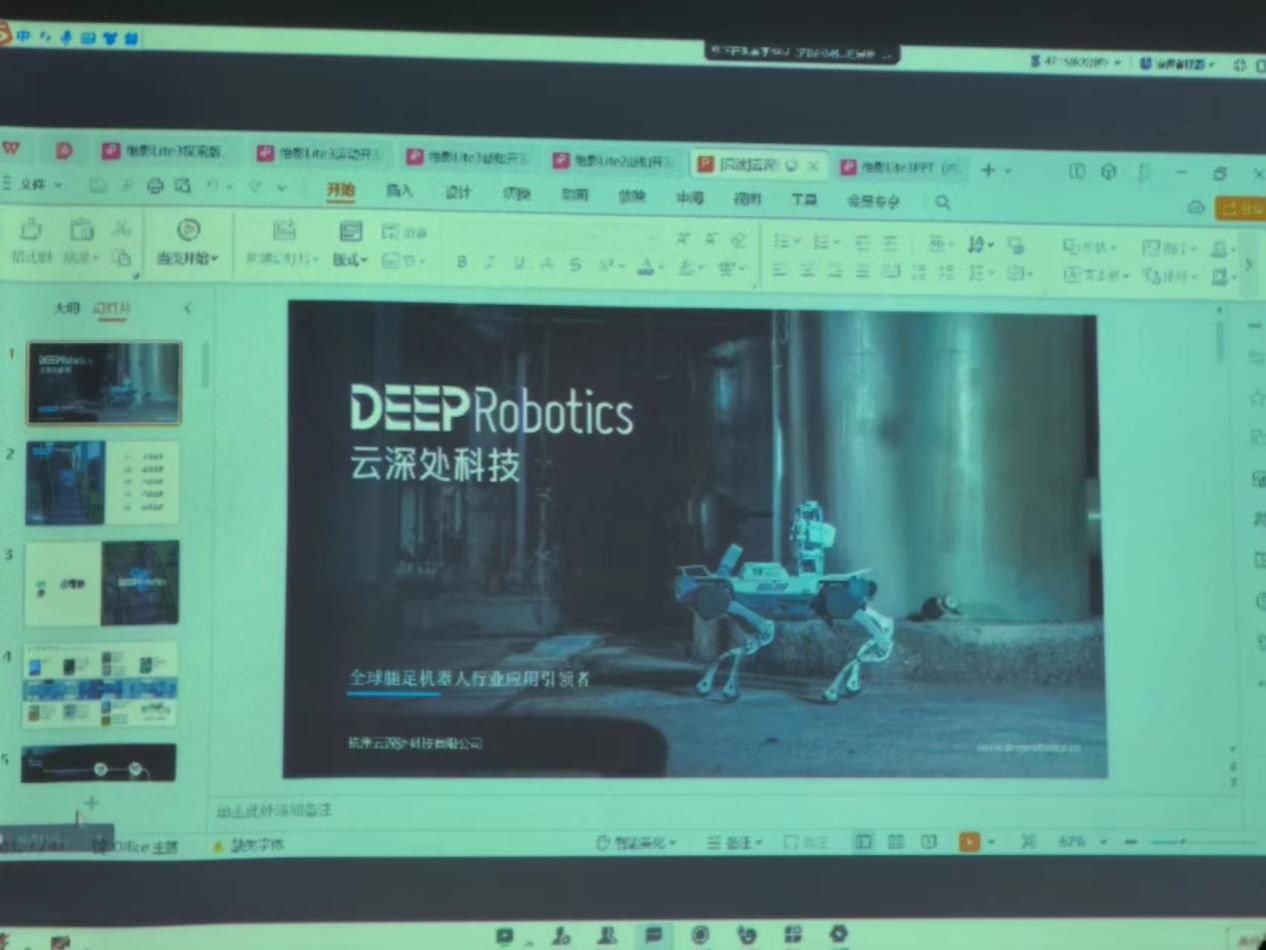Open the 文件 file menu dropdown
This screenshot has width=1266, height=950.
[x=33, y=185]
